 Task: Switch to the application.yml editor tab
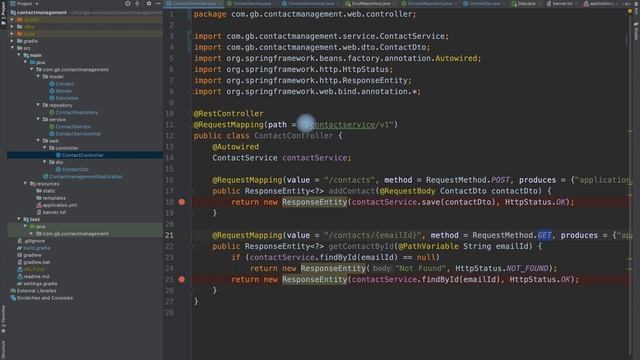point(600,3)
